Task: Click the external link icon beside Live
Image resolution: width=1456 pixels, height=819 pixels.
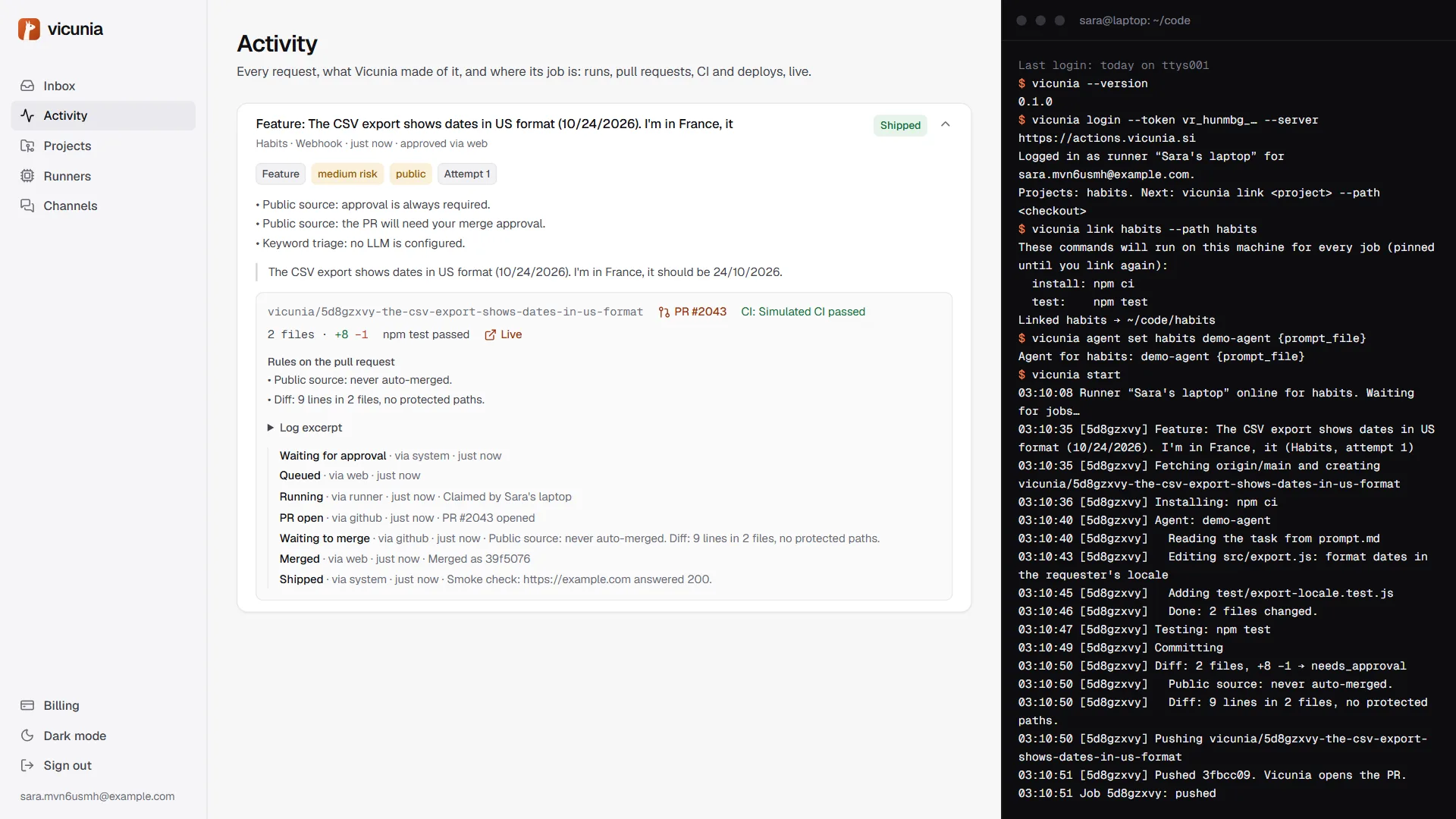Action: 490,334
